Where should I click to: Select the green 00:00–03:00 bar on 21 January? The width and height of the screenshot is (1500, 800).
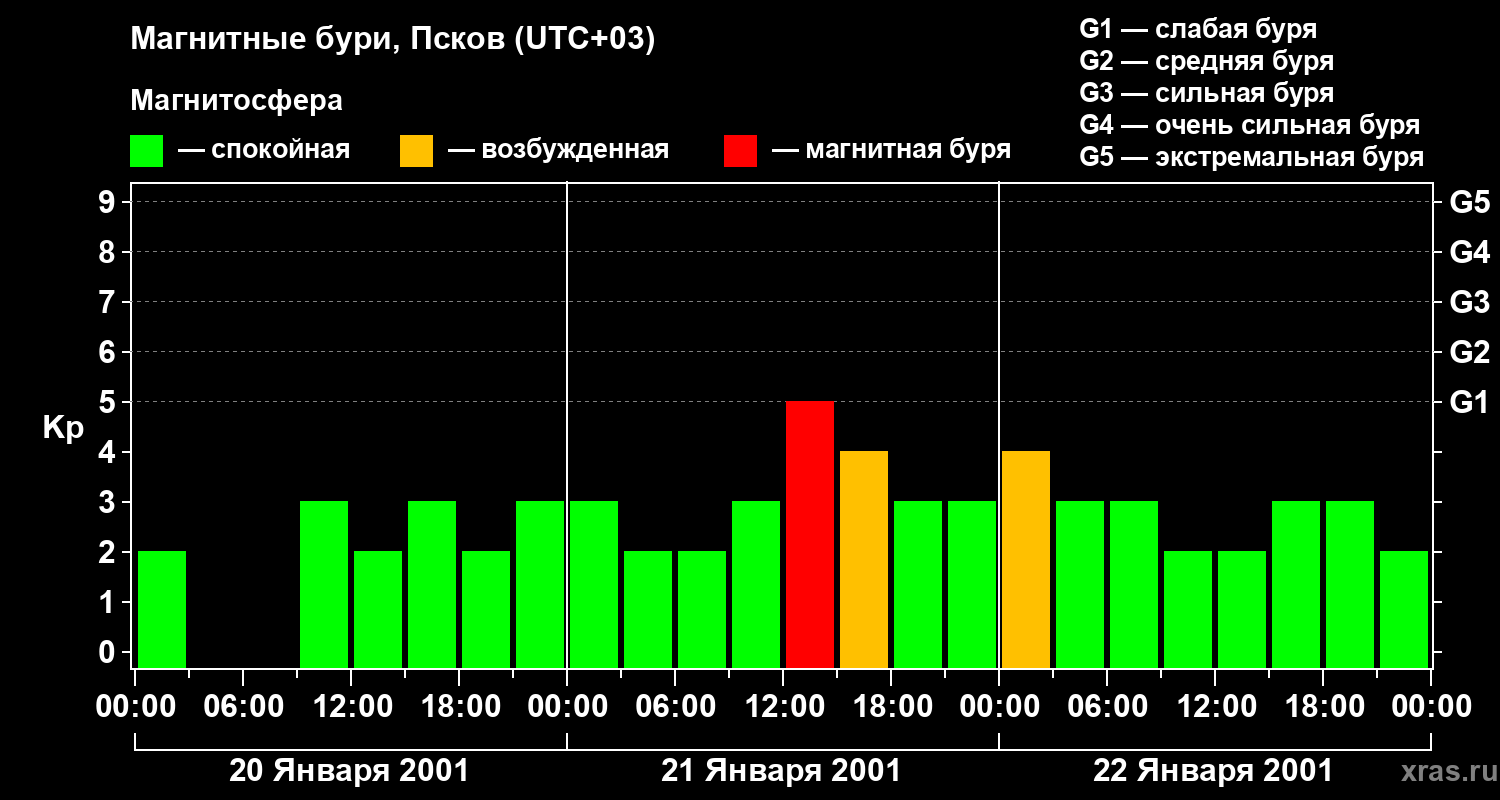tap(594, 584)
